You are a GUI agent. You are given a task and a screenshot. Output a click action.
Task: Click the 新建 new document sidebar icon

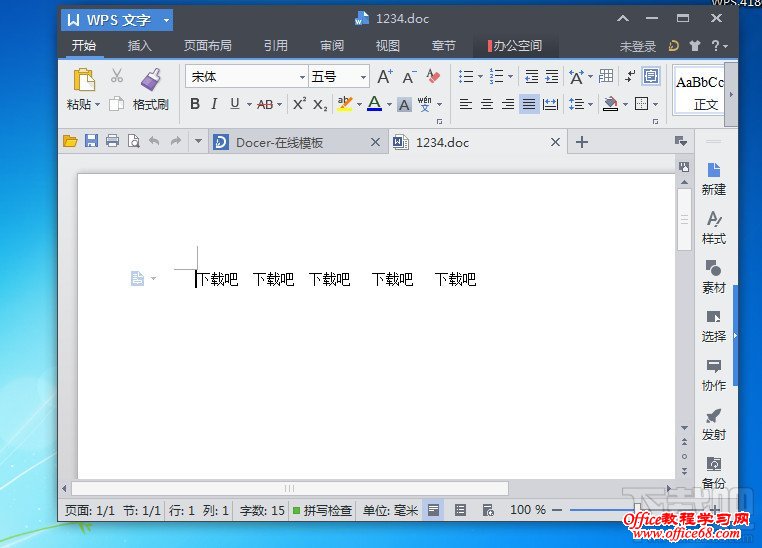pos(714,178)
